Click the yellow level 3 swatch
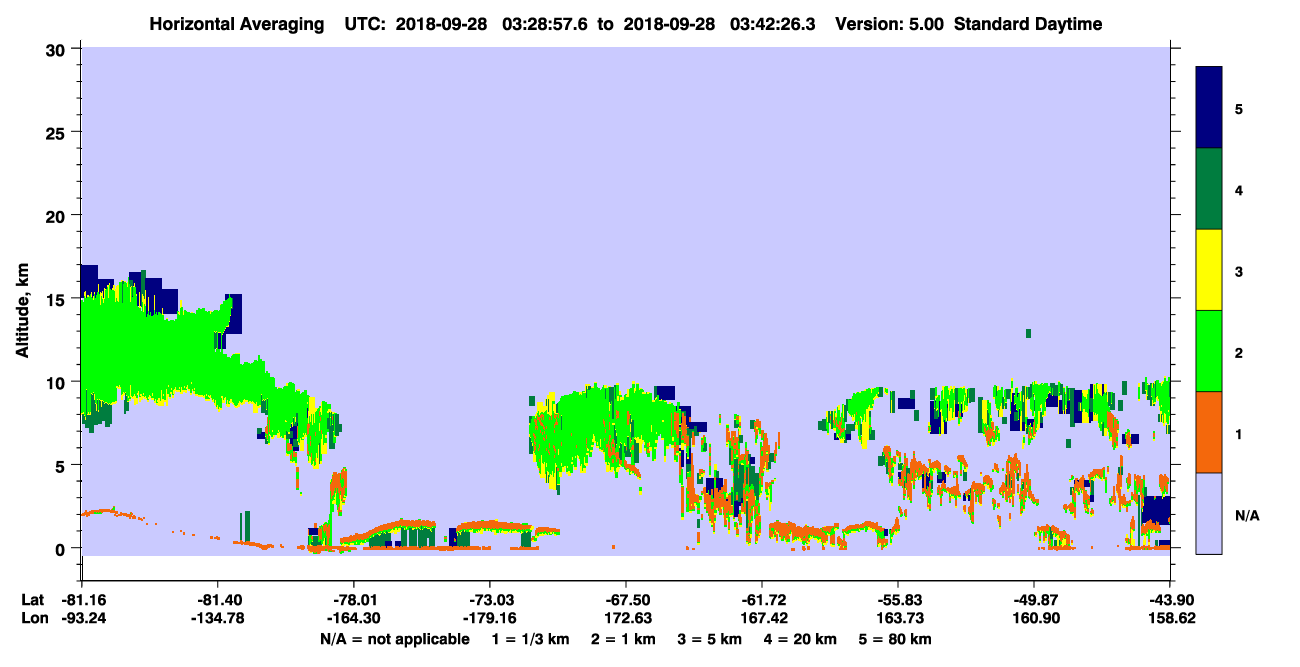Viewport: 1300px width, 667px height. (1209, 270)
